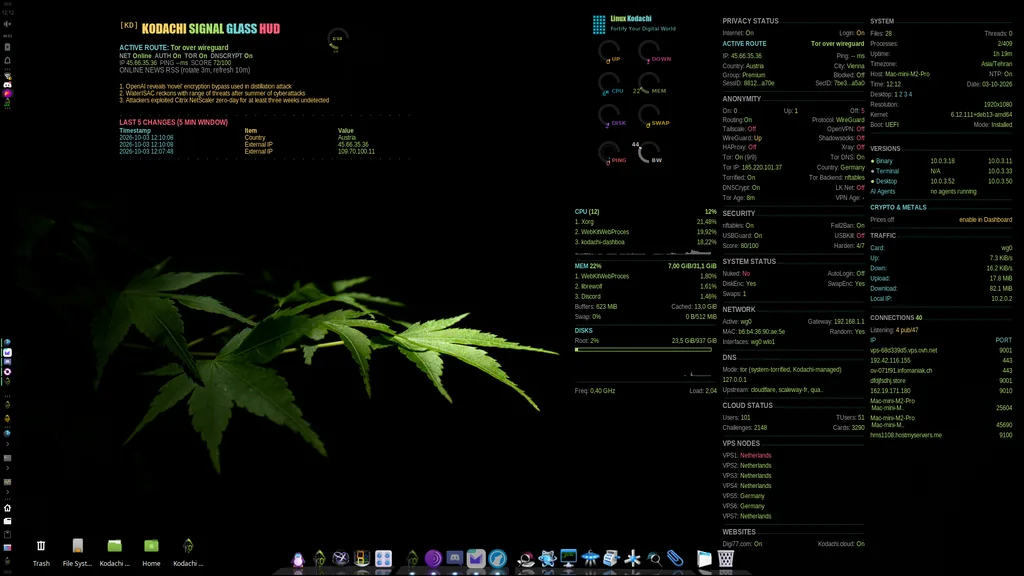Open the purple globe network icon in dock
This screenshot has height=576, width=1024.
click(x=340, y=558)
